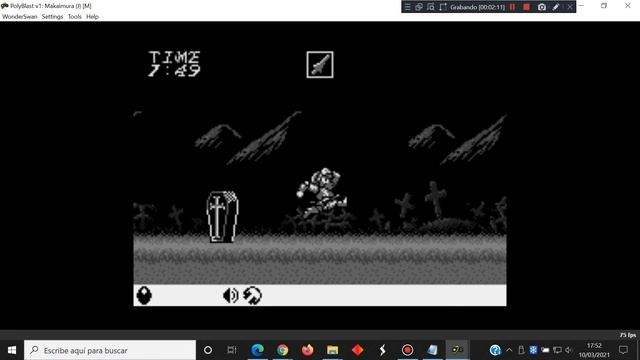Open Cortana circle icon
Viewport: 640px width, 360px height.
click(208, 350)
